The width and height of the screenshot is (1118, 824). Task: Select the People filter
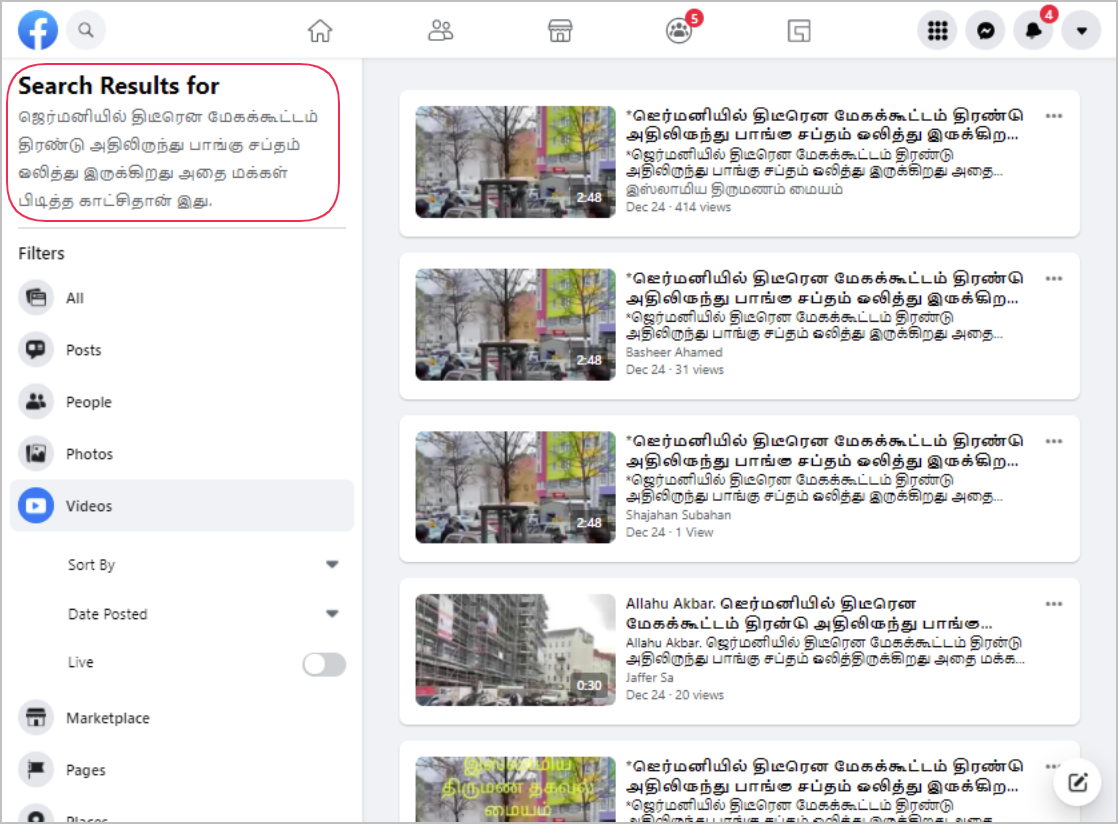coord(182,402)
